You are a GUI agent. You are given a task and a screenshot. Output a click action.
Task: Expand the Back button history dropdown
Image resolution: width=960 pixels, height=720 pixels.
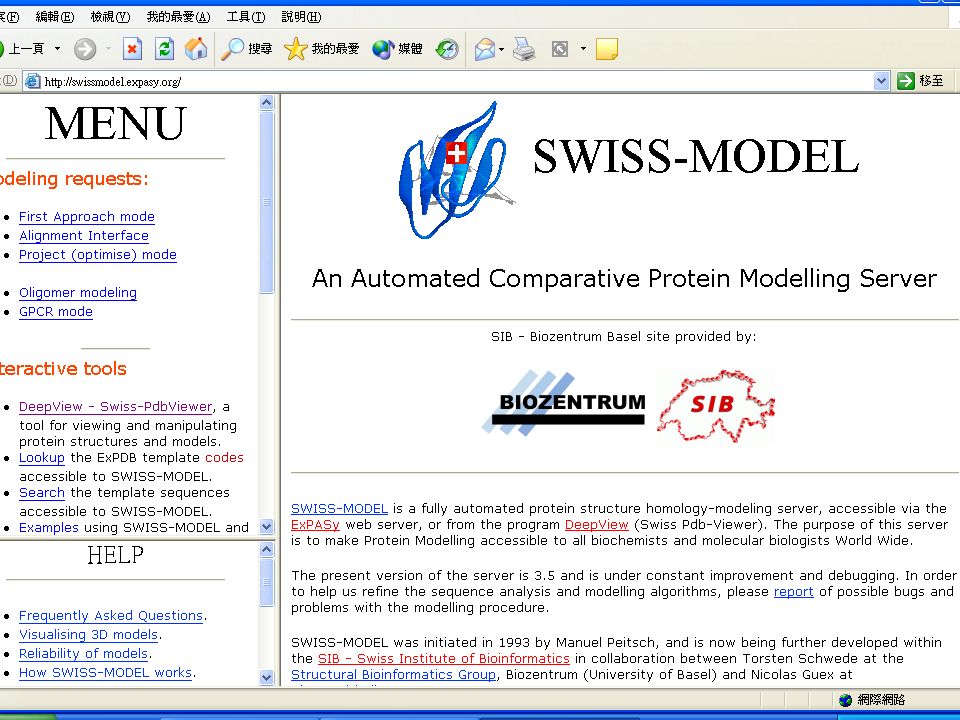tap(58, 48)
